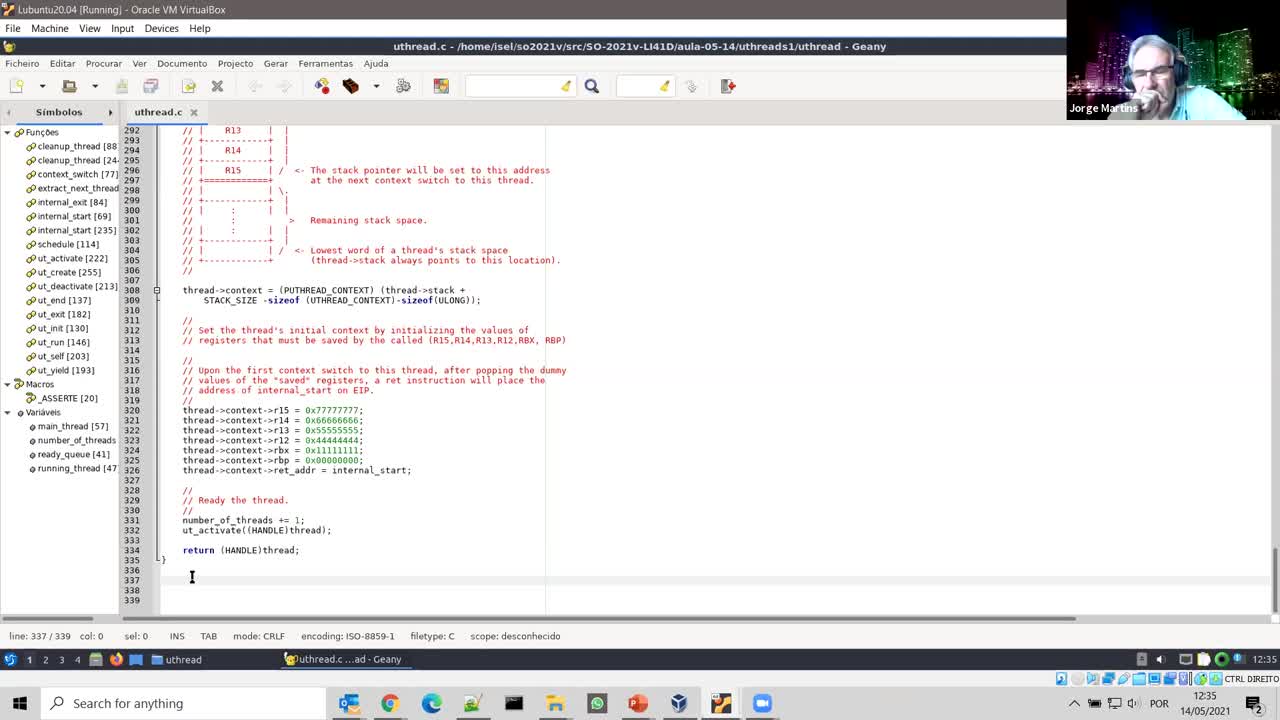Select the main_thread [57] variable

[x=72, y=426]
